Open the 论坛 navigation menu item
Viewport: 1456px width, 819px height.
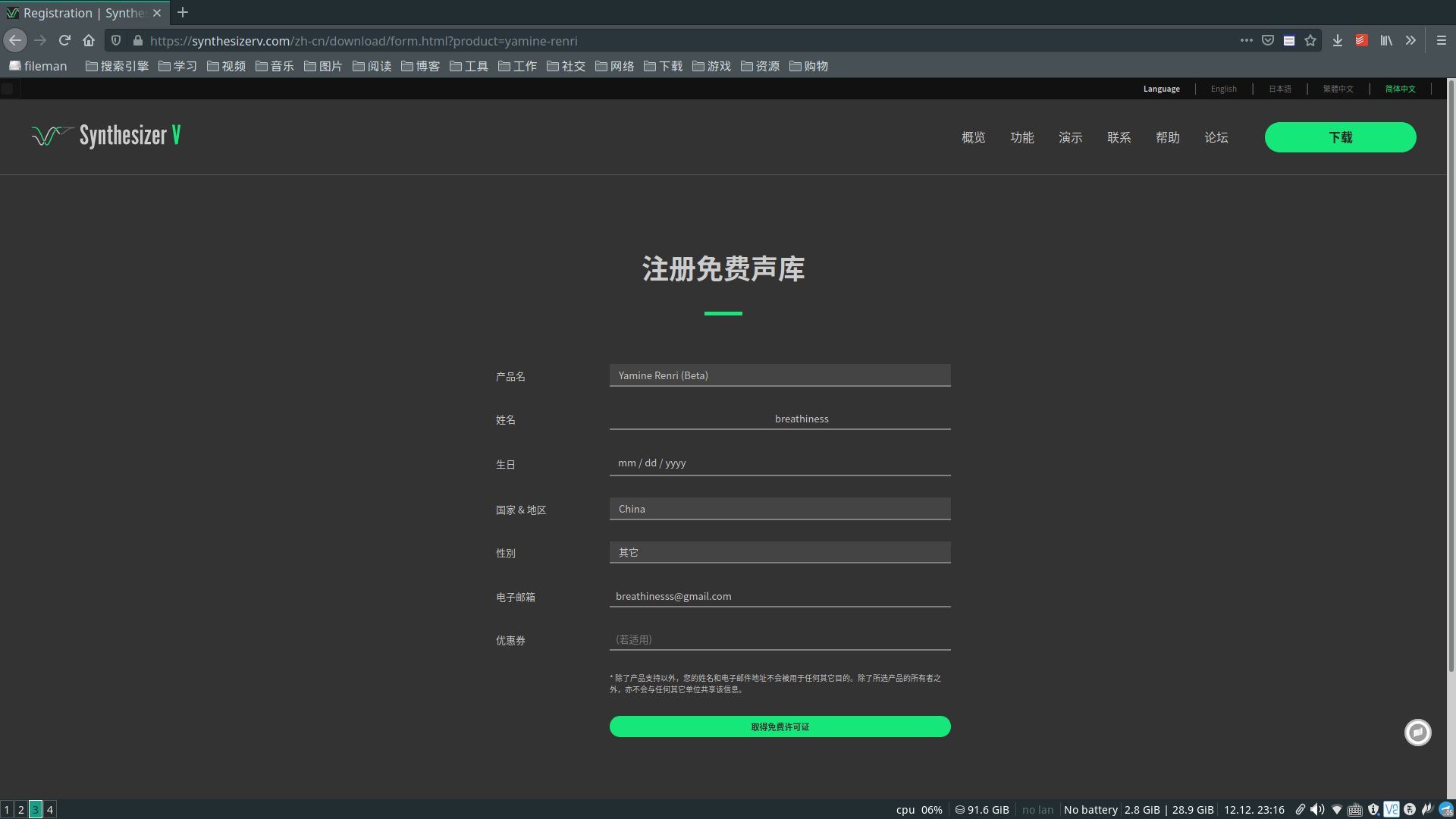click(x=1216, y=137)
